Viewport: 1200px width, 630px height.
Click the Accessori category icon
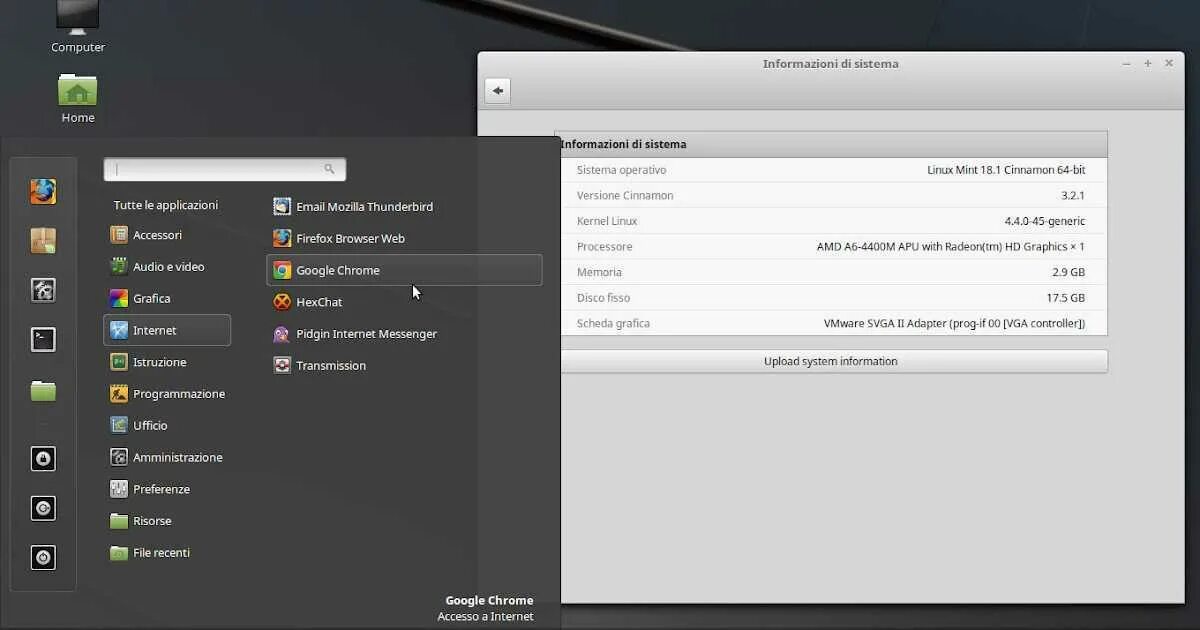point(119,235)
